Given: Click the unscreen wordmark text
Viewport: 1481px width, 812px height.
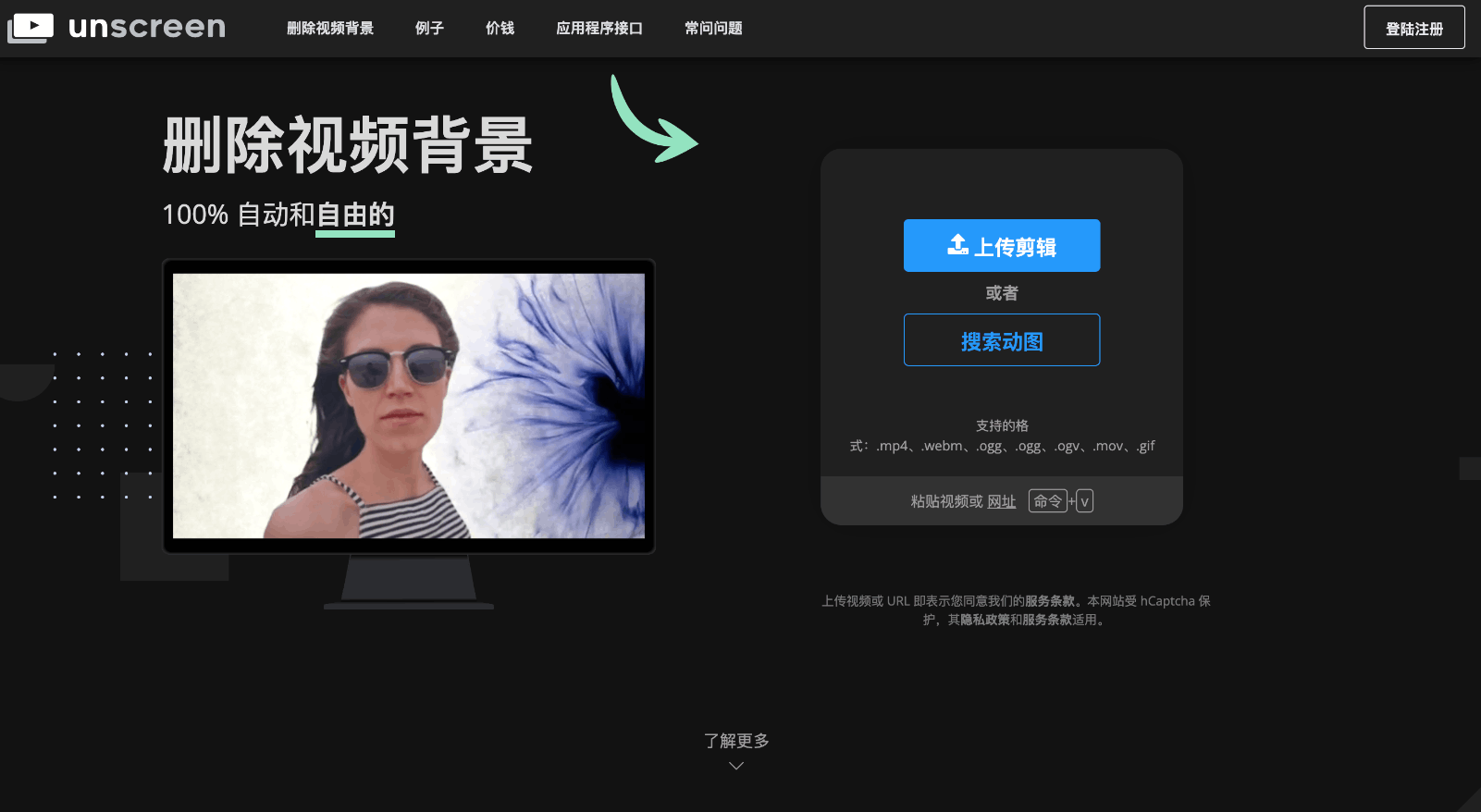Looking at the screenshot, I should pos(147,28).
